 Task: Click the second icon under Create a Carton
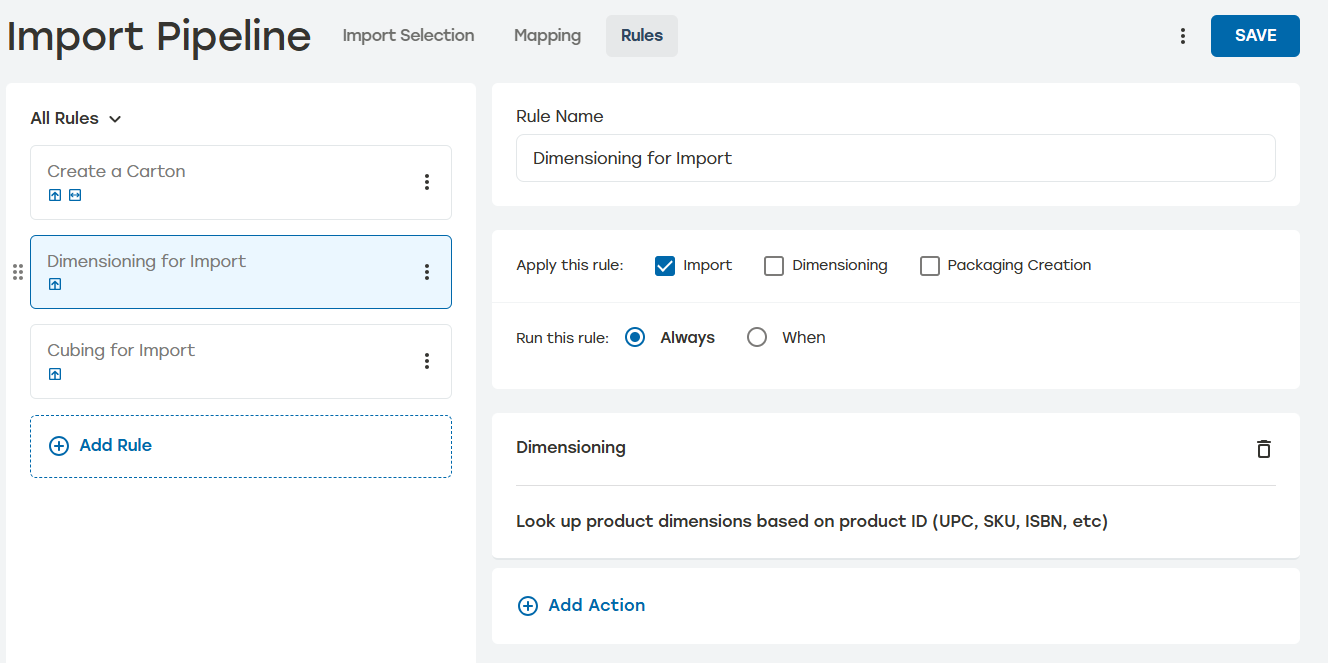pyautogui.click(x=75, y=195)
